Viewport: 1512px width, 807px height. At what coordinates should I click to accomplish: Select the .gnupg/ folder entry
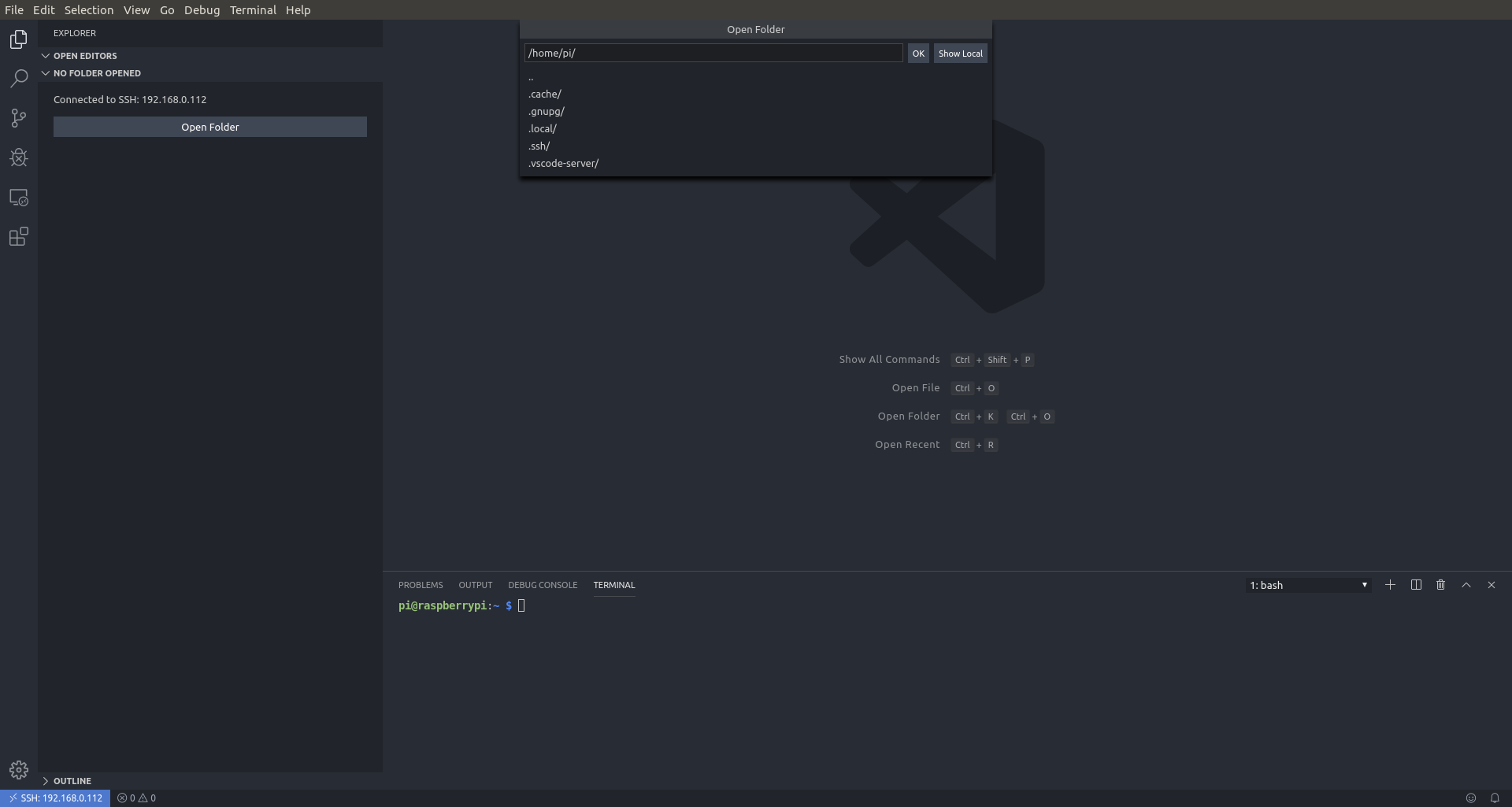pyautogui.click(x=756, y=111)
